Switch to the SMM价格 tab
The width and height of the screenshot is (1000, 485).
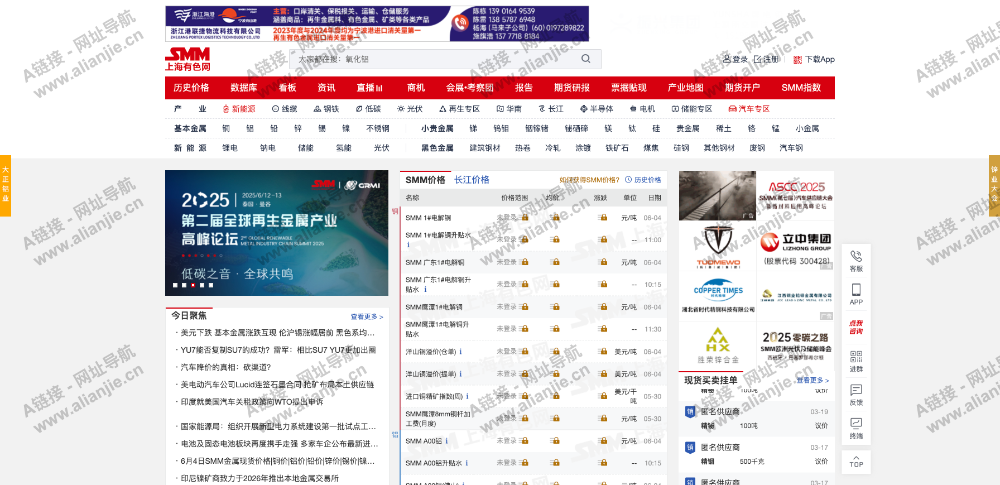click(425, 180)
